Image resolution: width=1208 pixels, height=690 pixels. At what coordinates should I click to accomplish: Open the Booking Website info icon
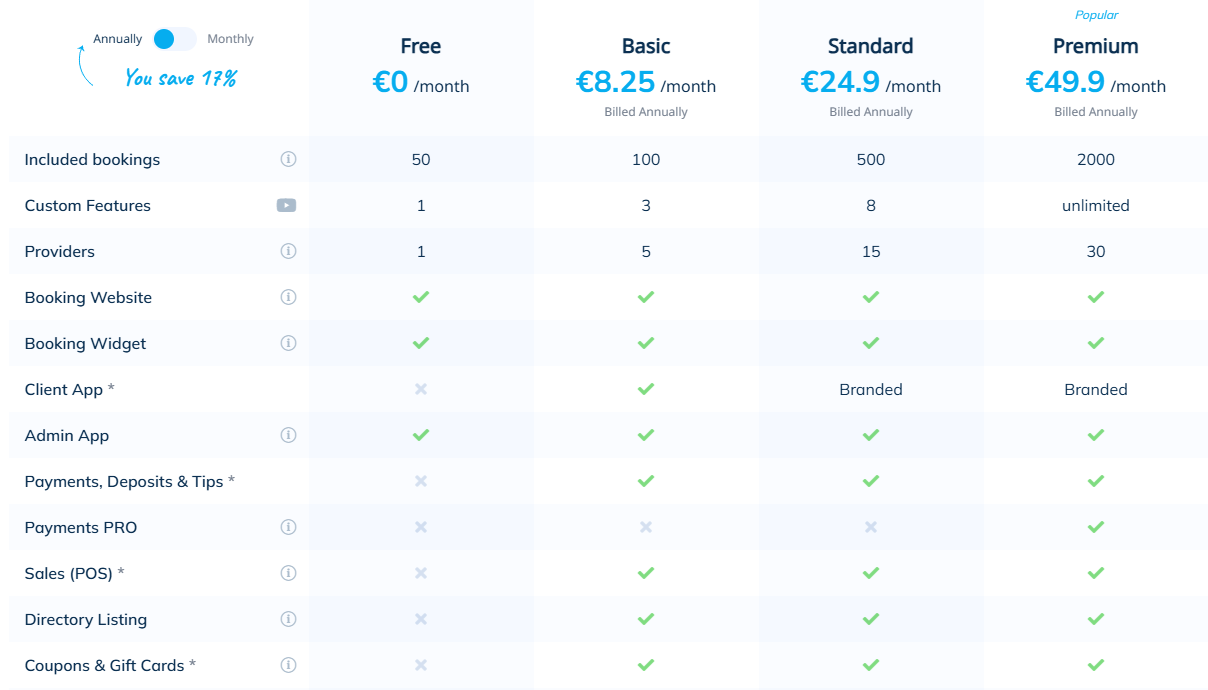coord(288,297)
